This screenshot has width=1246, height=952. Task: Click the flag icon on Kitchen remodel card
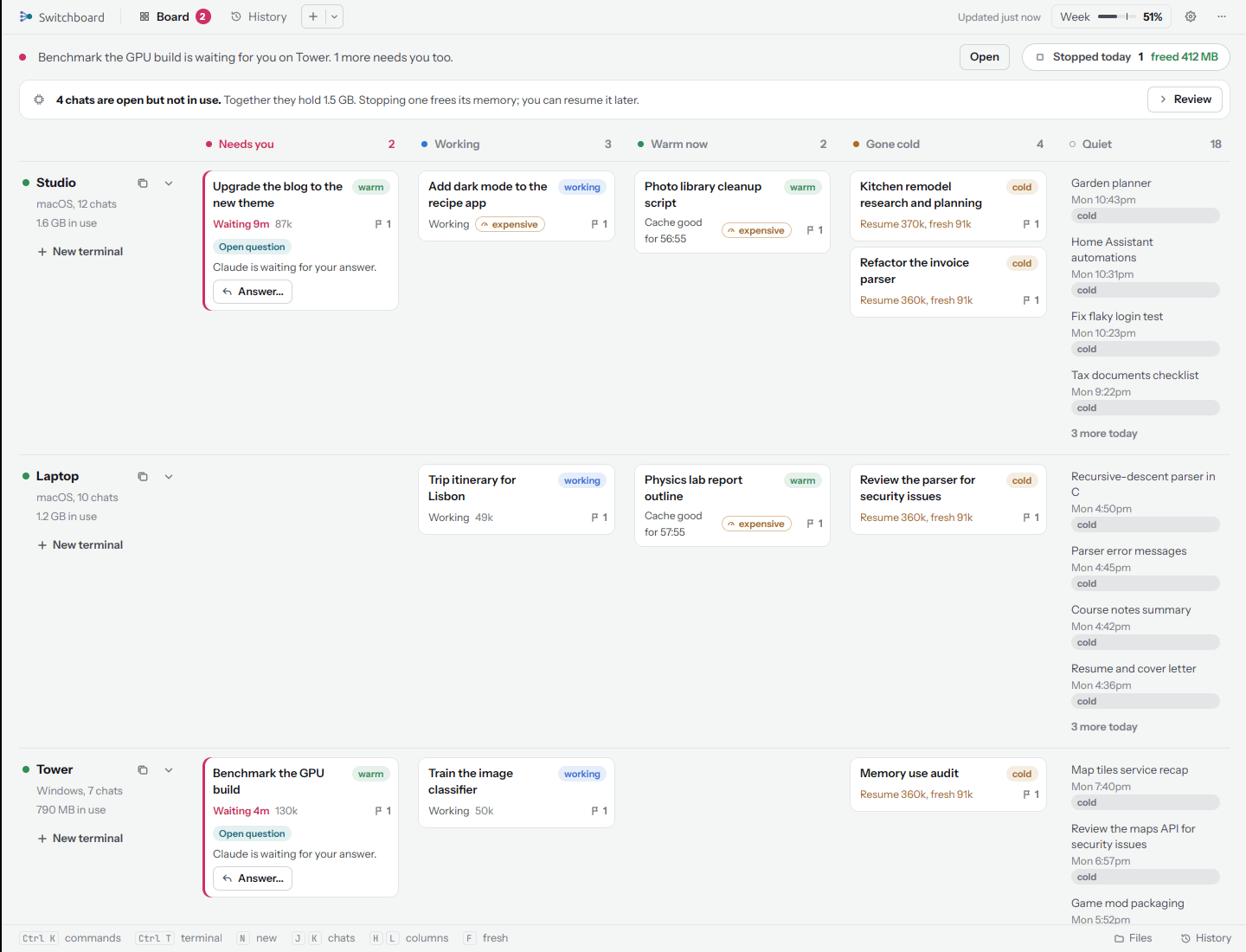pos(1027,224)
